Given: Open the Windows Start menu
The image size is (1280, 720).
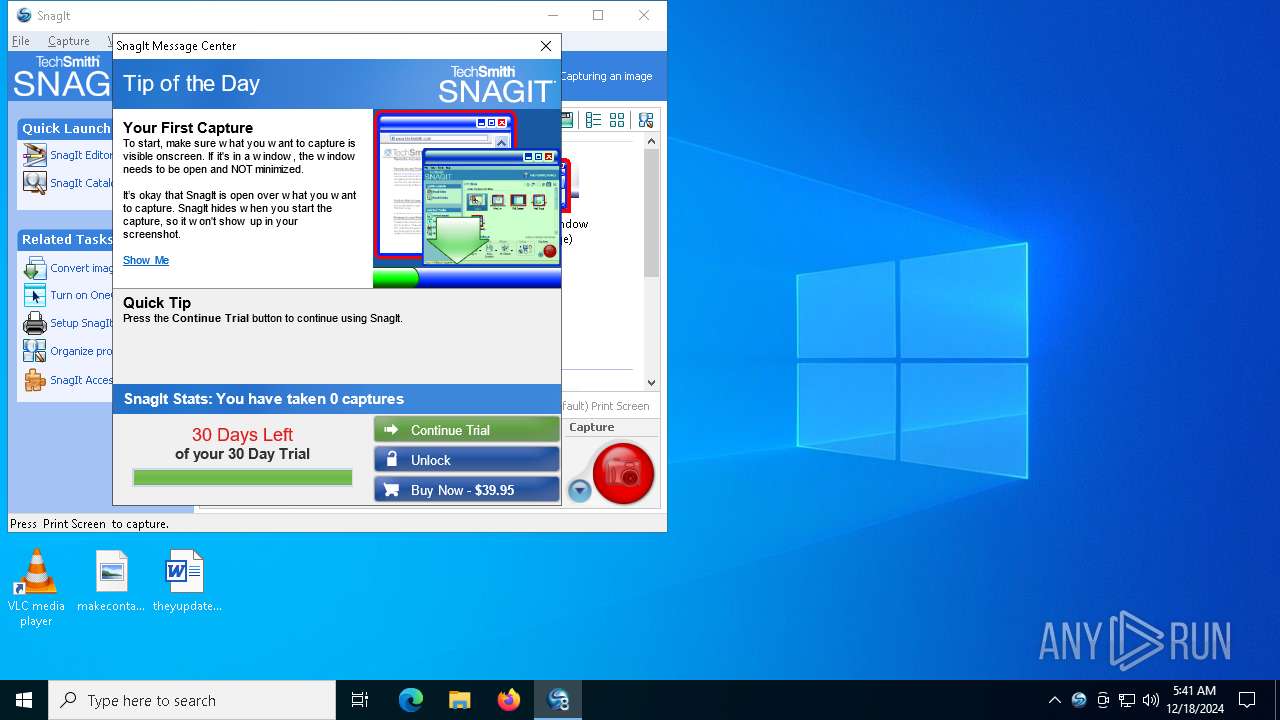Looking at the screenshot, I should pos(24,700).
